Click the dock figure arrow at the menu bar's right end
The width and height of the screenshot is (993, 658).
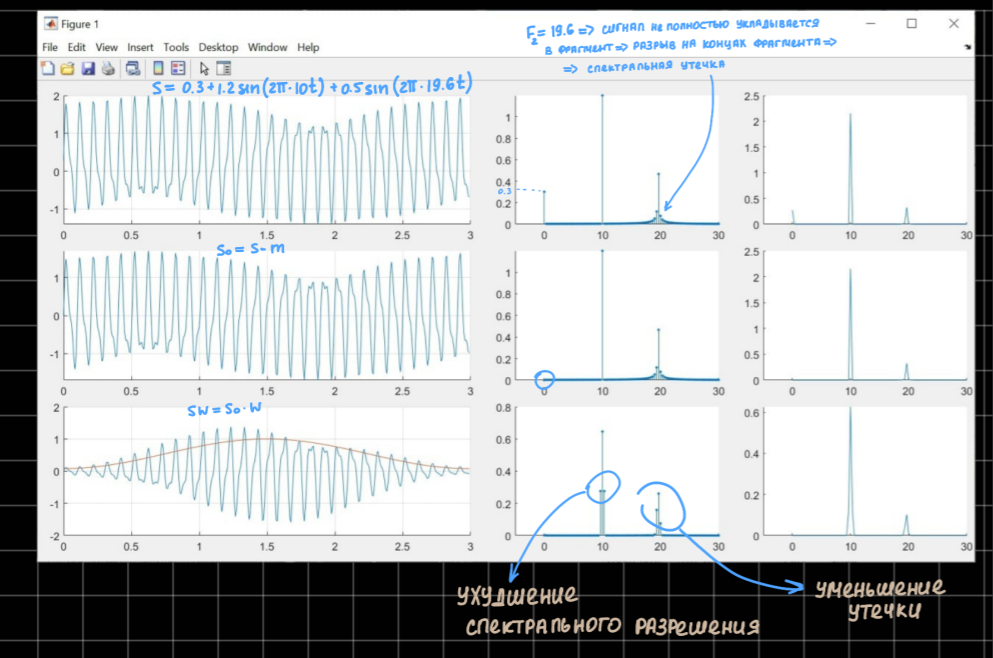(x=967, y=47)
